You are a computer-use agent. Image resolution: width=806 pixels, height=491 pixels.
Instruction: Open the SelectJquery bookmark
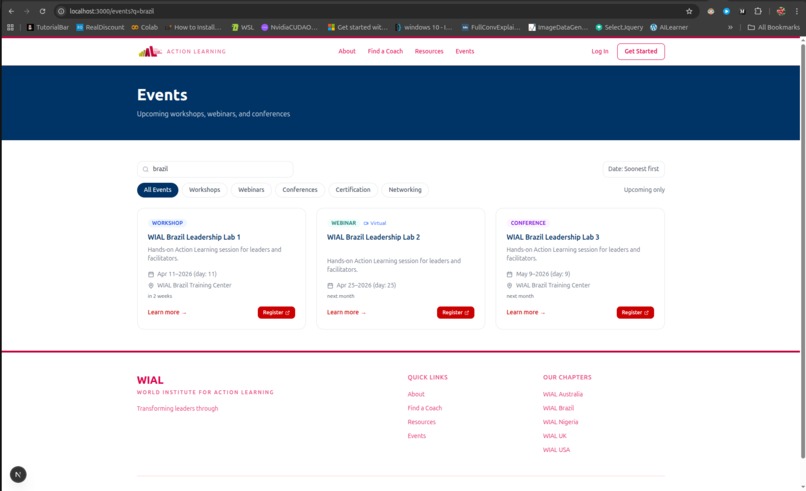(619, 27)
